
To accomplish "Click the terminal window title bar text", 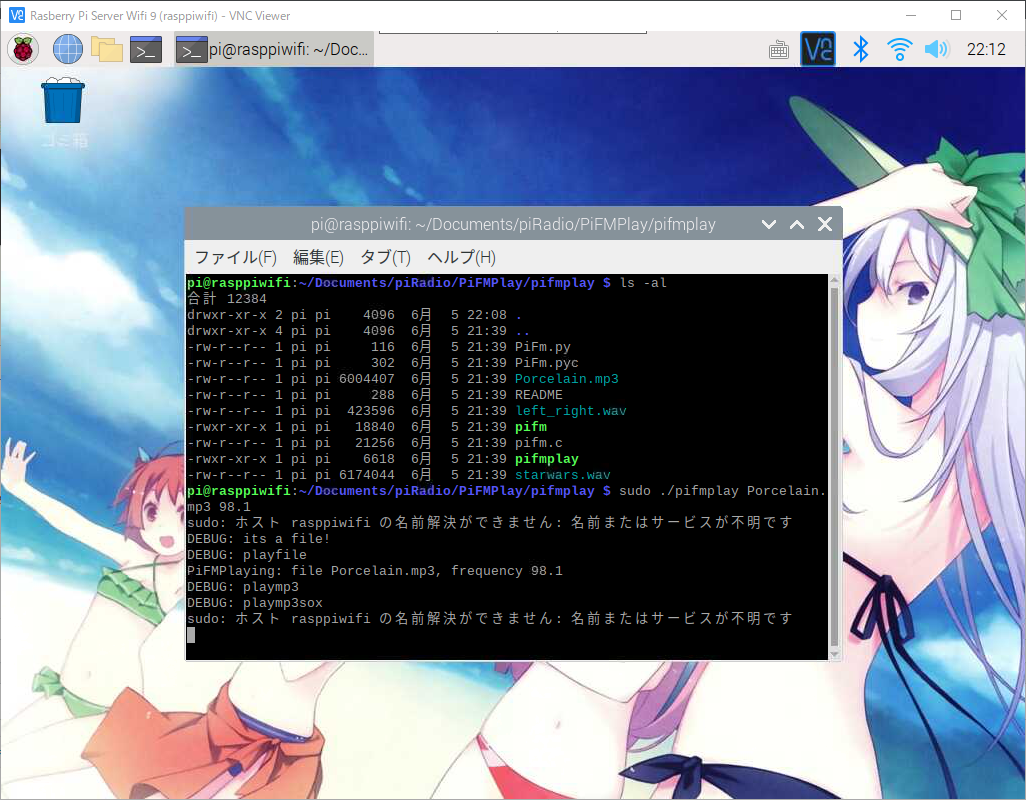I will point(513,224).
